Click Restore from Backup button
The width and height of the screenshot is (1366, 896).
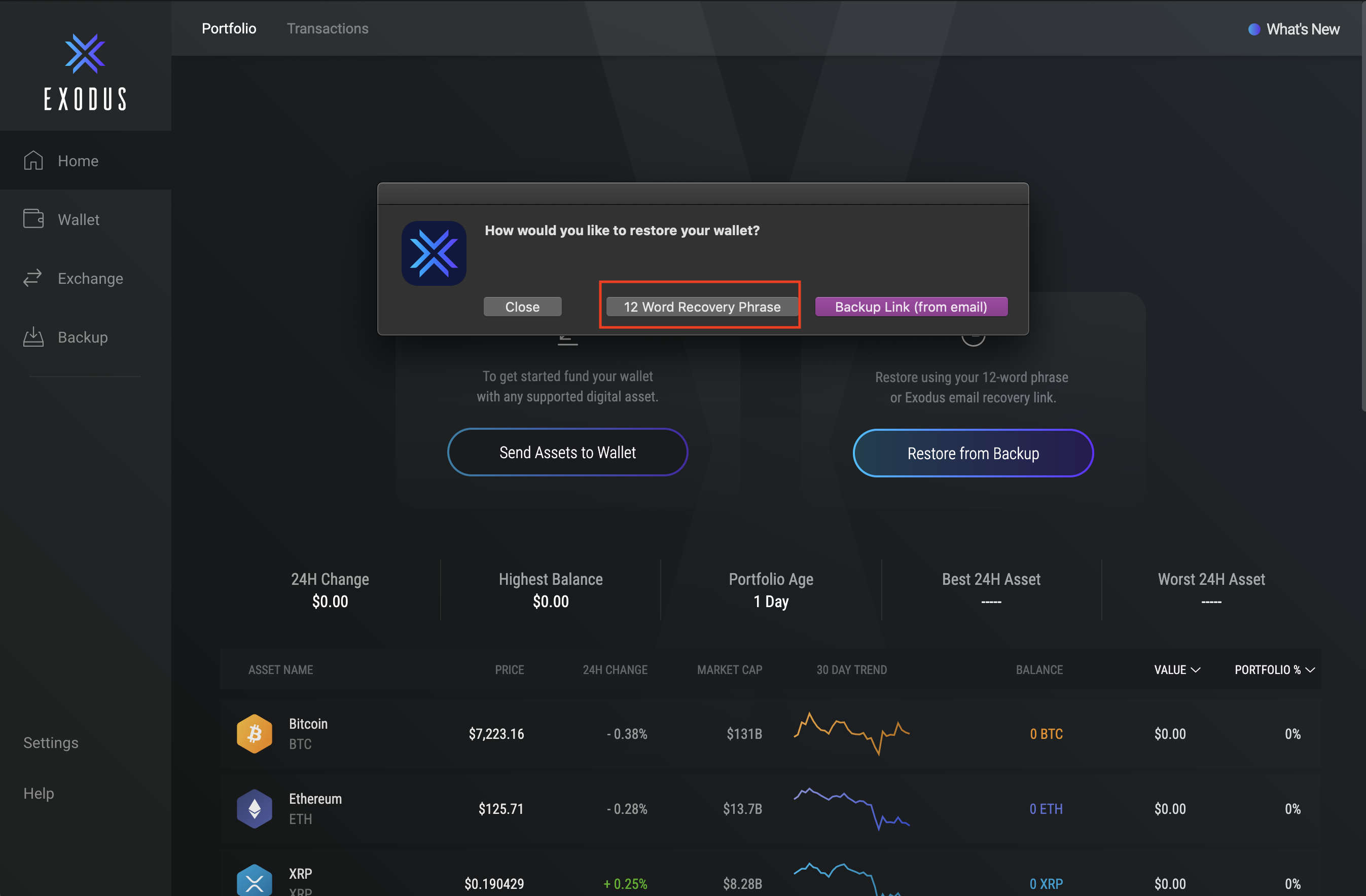click(973, 453)
